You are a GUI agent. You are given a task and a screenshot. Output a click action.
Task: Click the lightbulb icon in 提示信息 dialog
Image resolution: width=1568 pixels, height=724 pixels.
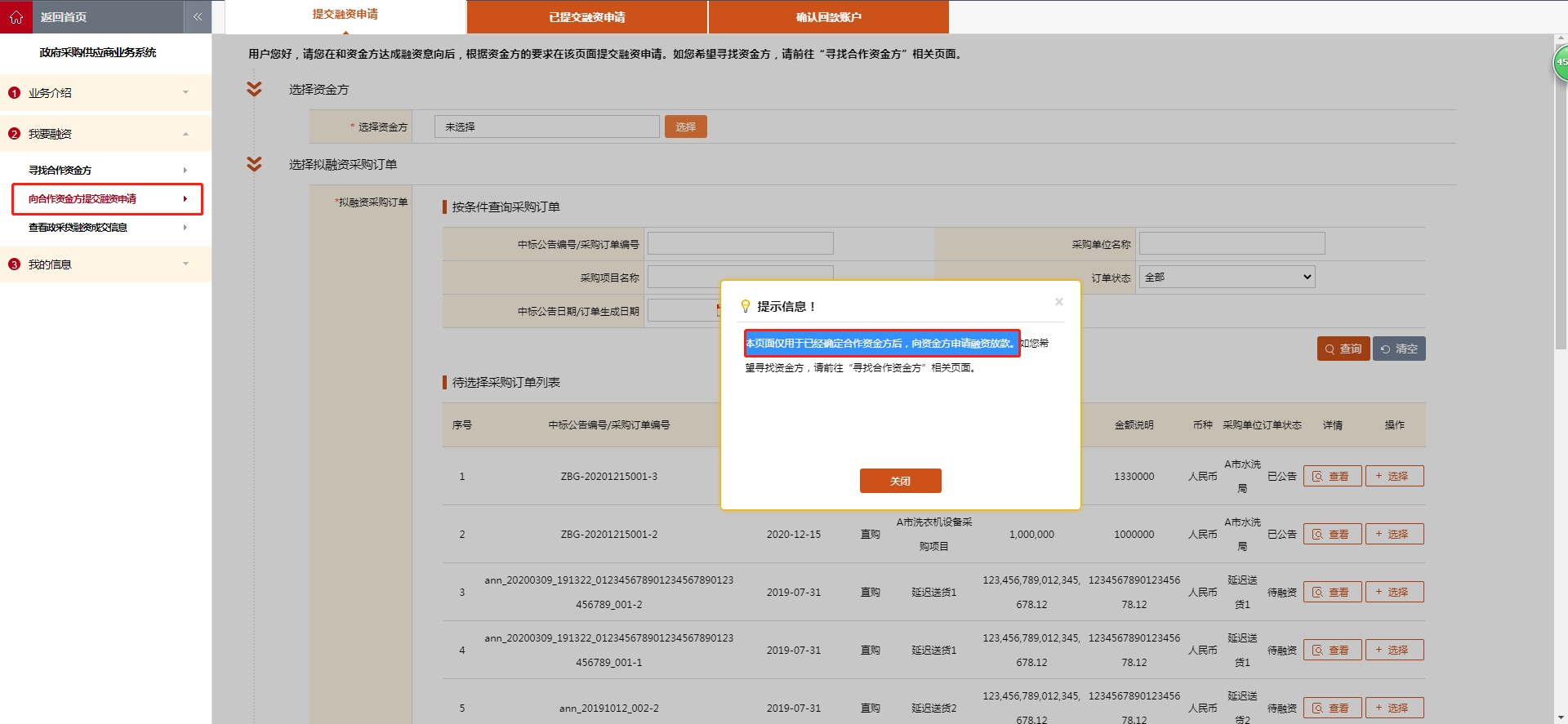click(745, 306)
